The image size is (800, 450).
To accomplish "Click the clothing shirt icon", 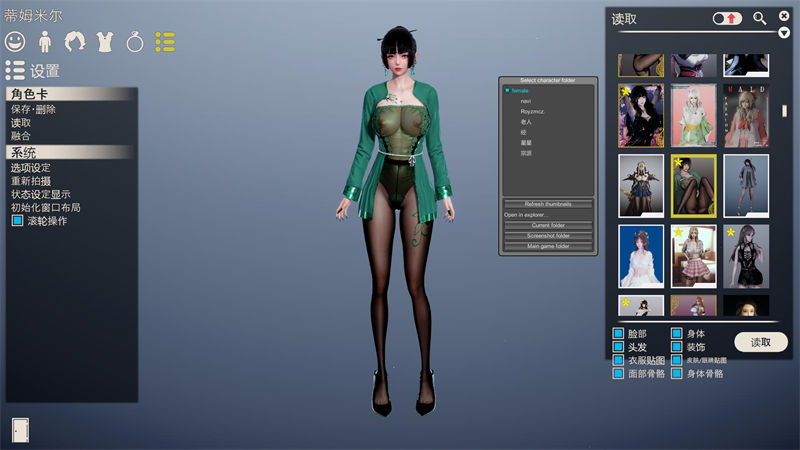I will 105,42.
